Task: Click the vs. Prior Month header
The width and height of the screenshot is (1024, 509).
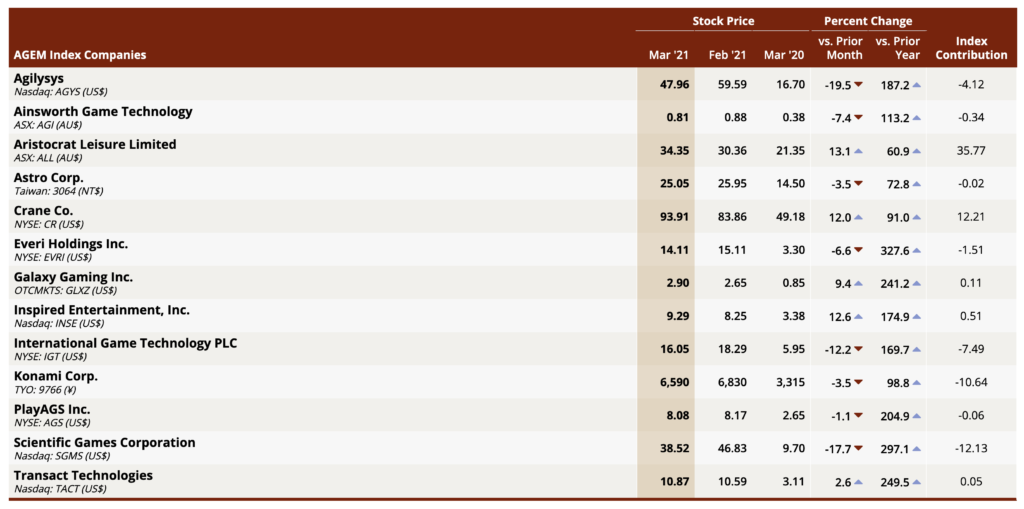Action: click(840, 48)
